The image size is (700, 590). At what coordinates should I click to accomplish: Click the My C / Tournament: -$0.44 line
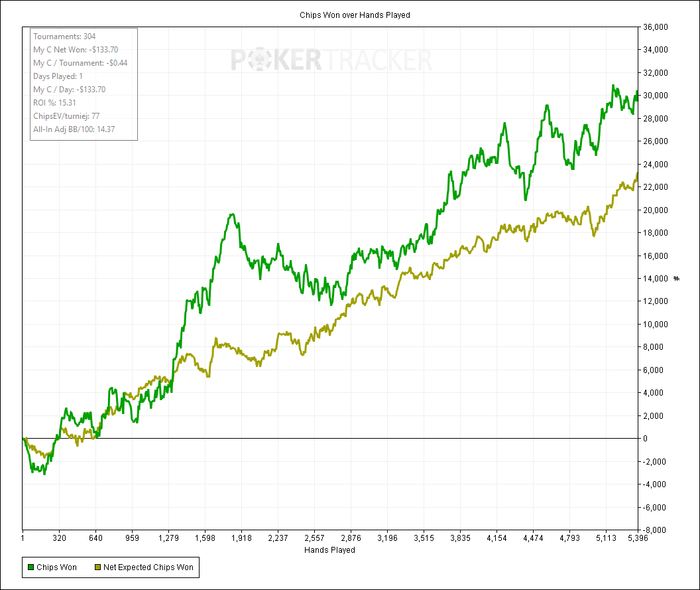click(x=80, y=63)
